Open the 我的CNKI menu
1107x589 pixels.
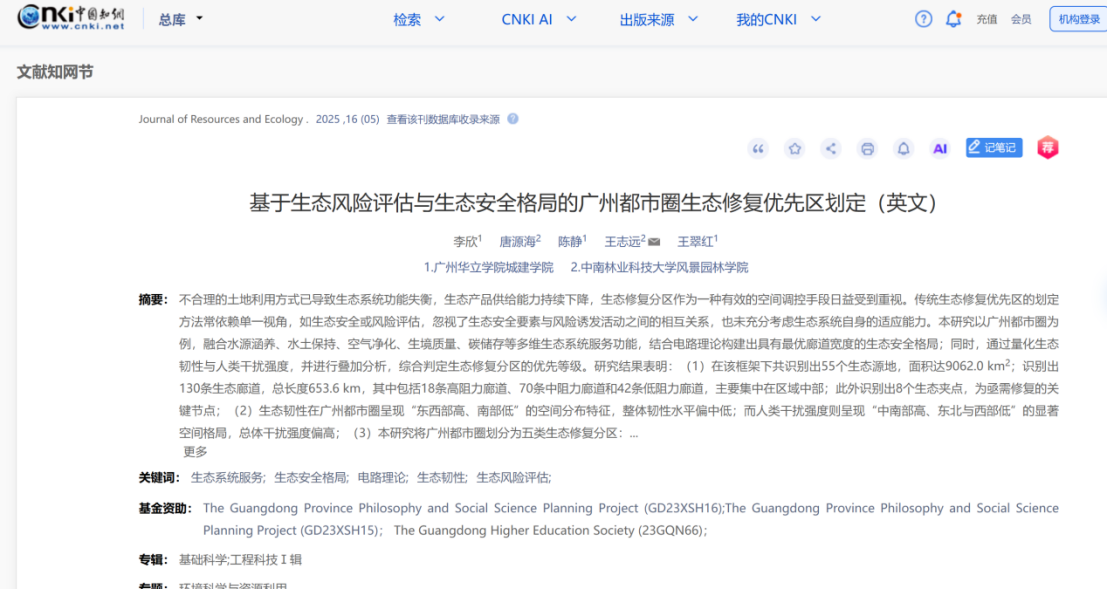pos(778,19)
